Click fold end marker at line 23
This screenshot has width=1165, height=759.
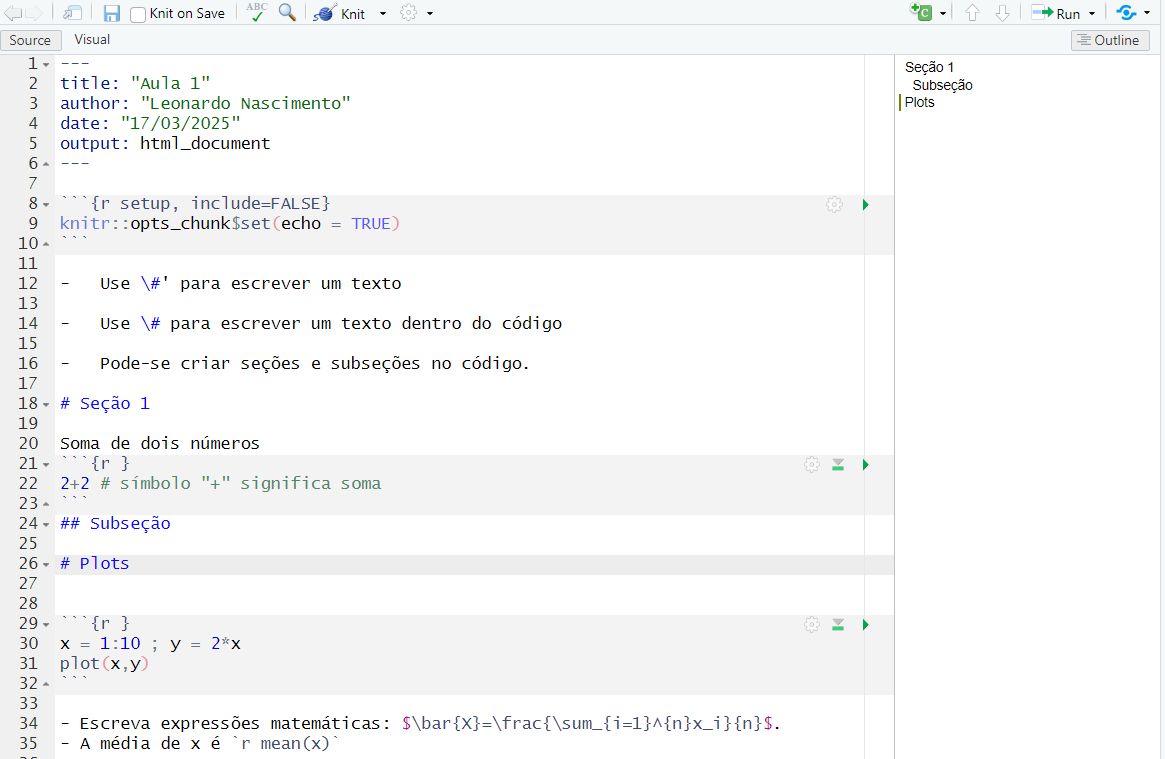(x=46, y=504)
